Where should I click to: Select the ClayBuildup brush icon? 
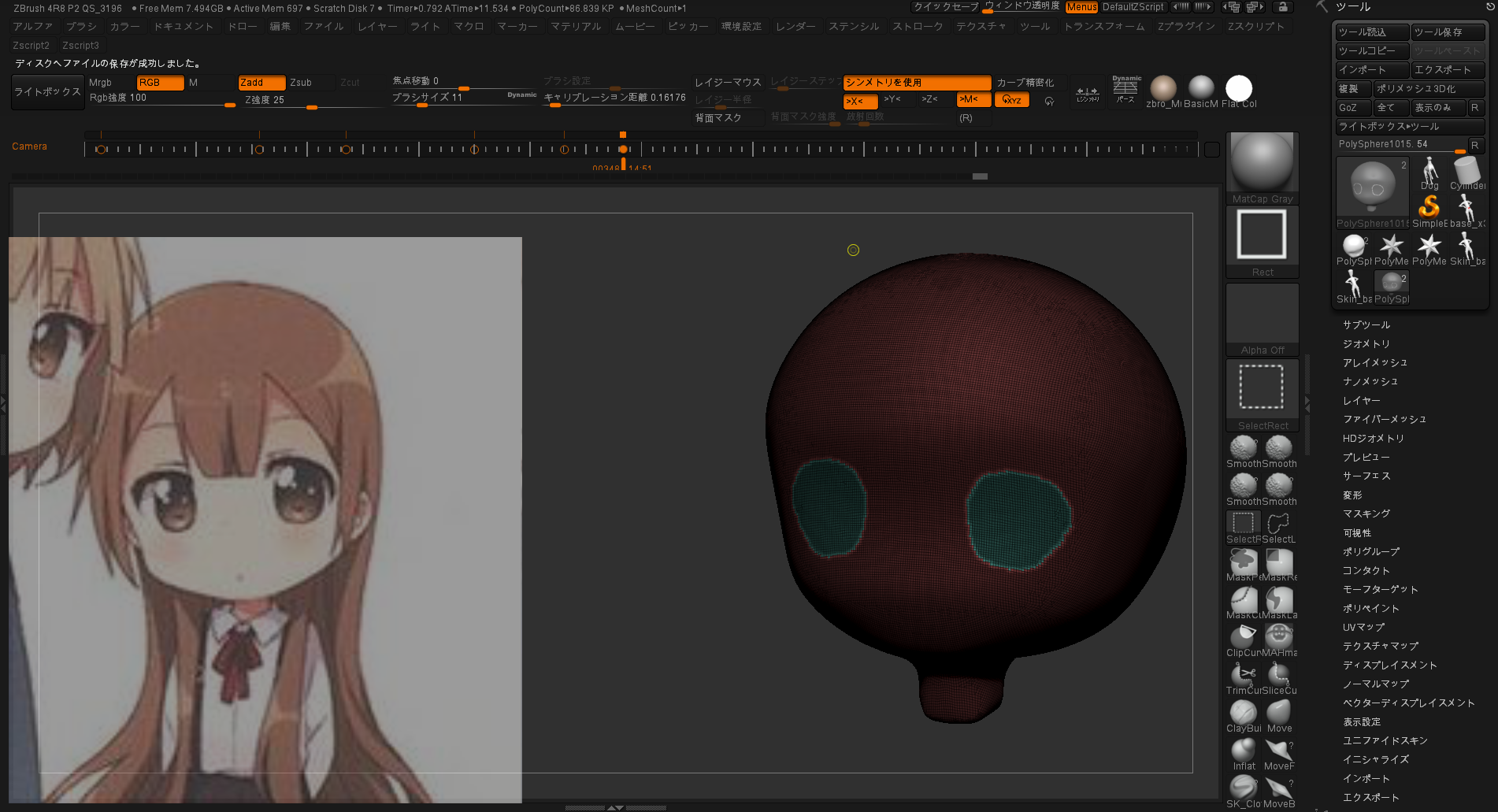(1243, 714)
